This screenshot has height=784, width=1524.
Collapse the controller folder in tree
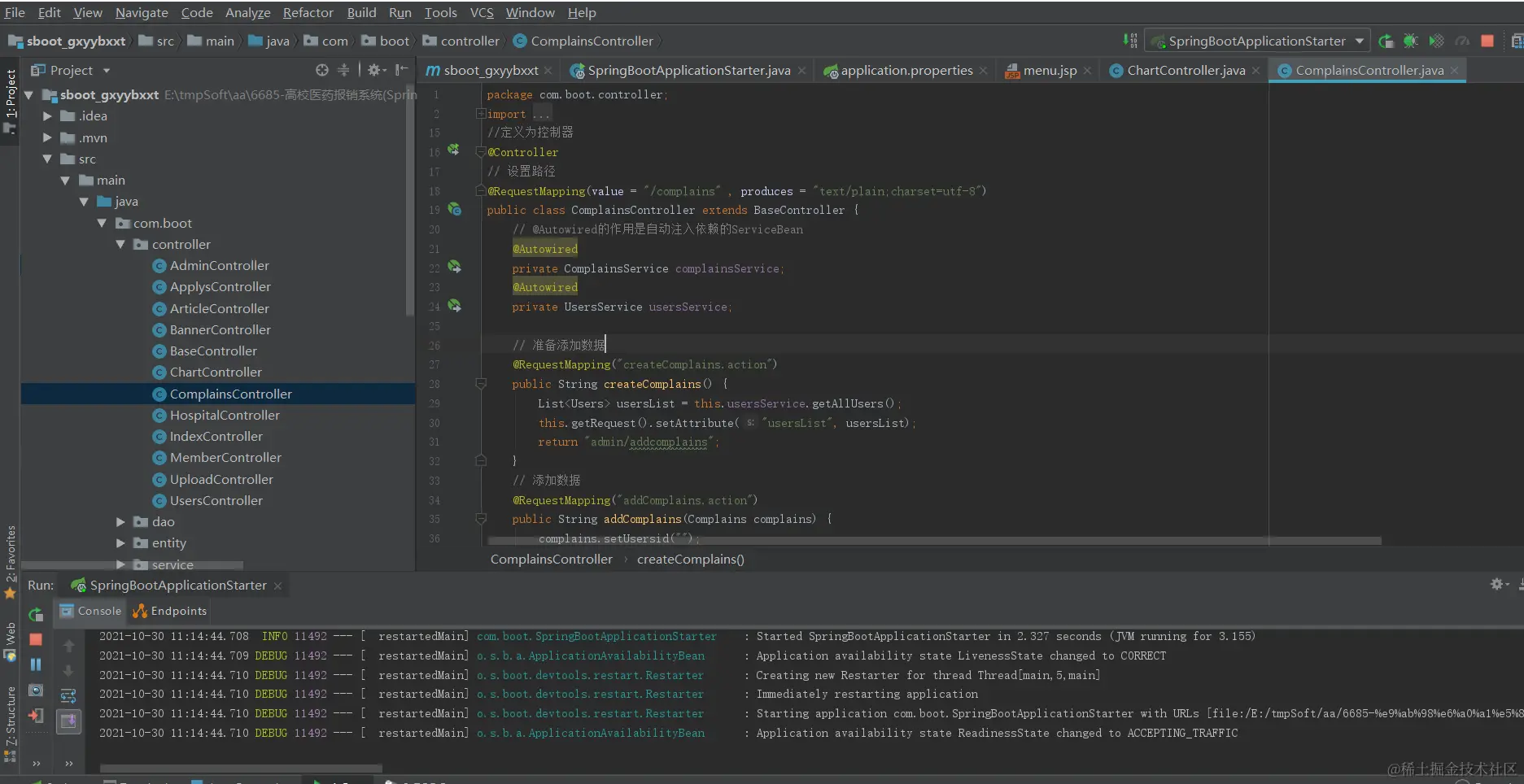tap(120, 245)
